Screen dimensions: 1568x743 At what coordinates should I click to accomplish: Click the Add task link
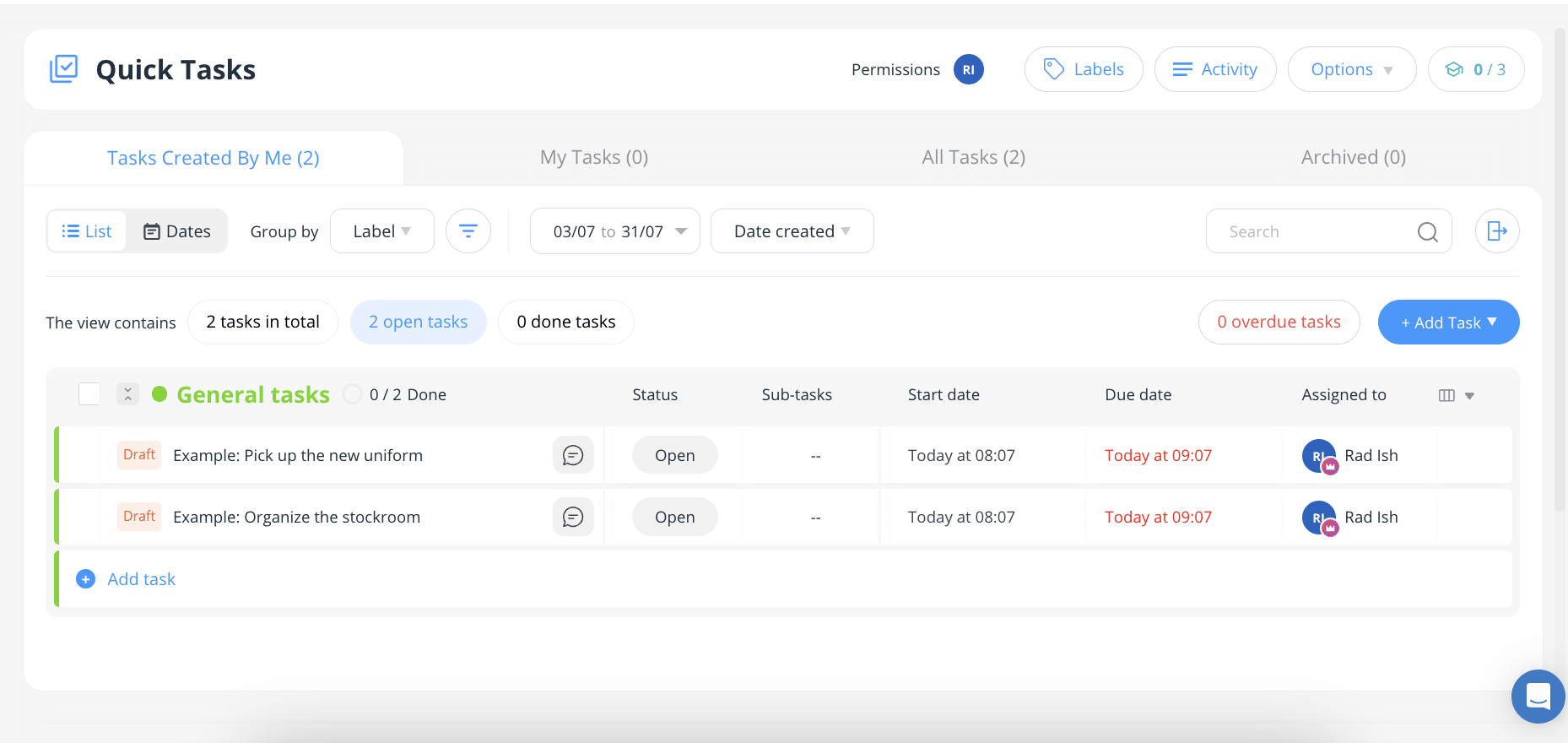point(142,579)
